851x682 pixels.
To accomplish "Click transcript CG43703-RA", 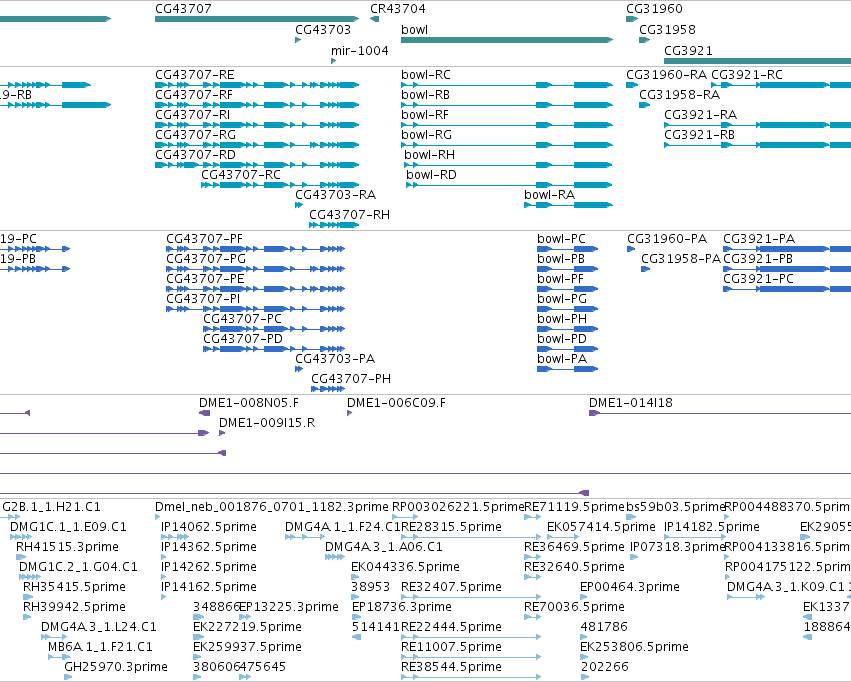I will coord(335,195).
